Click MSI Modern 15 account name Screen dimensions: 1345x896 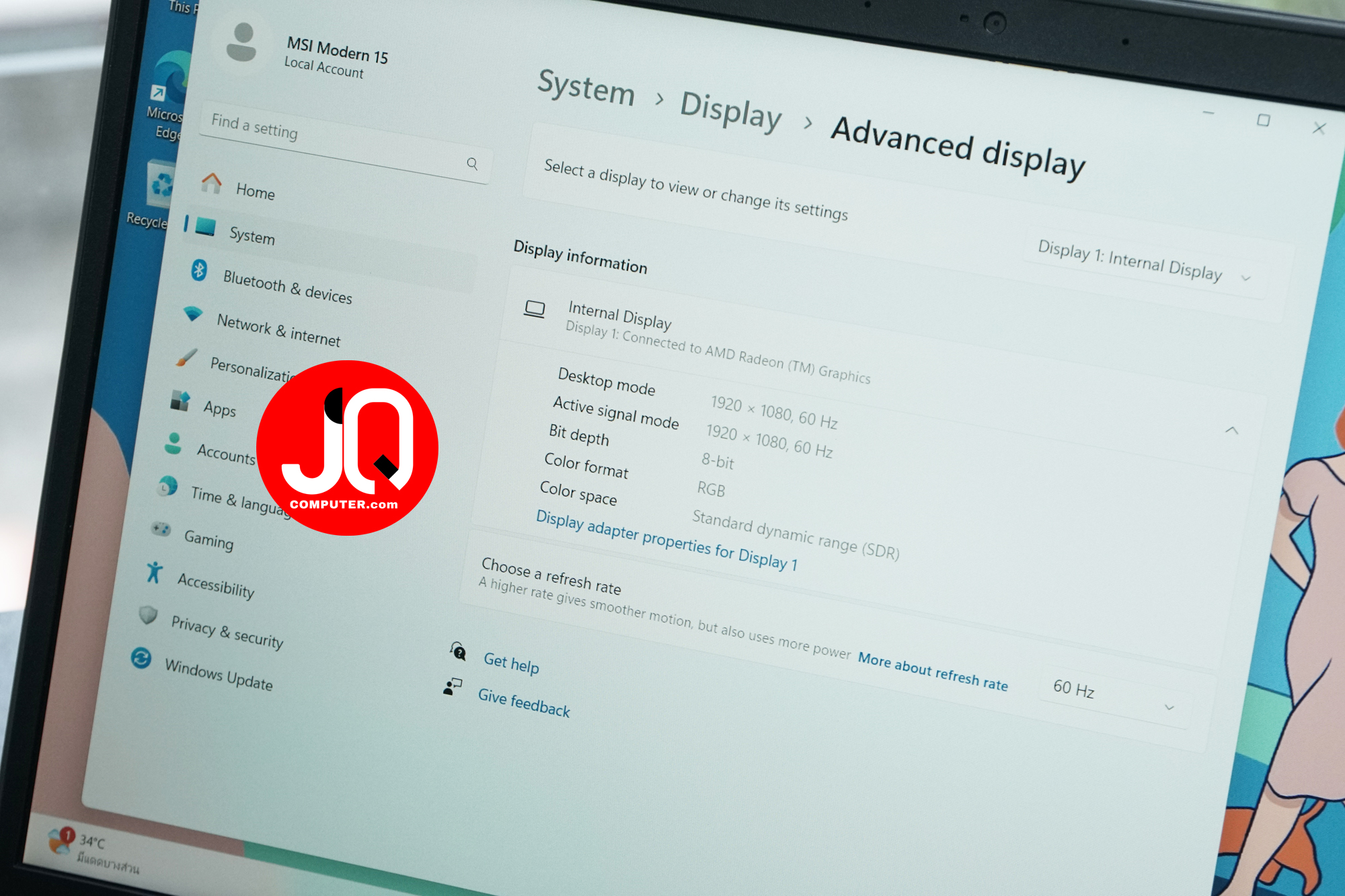(338, 50)
